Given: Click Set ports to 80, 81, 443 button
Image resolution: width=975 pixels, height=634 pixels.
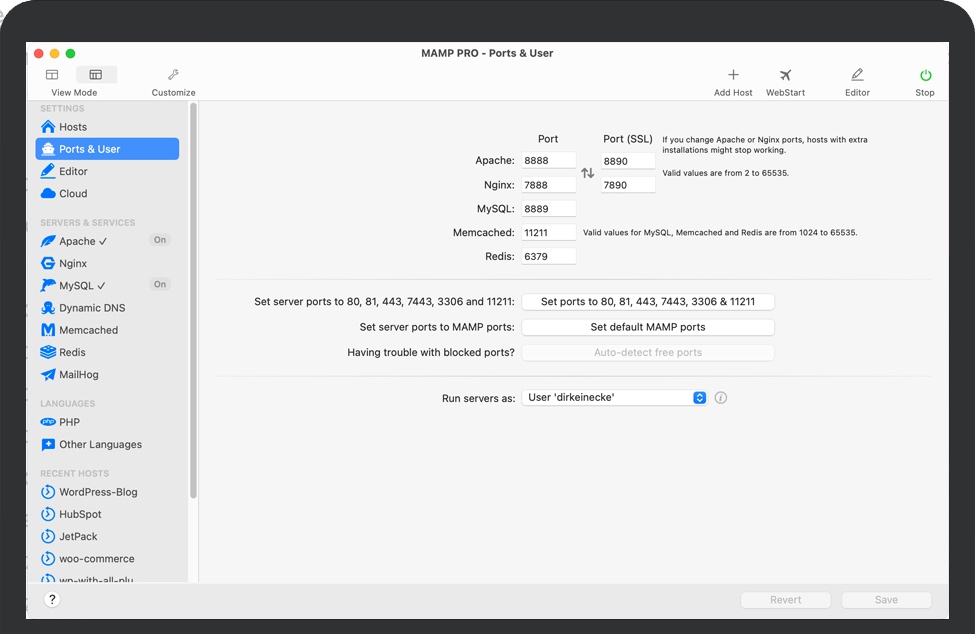Looking at the screenshot, I should pos(647,302).
